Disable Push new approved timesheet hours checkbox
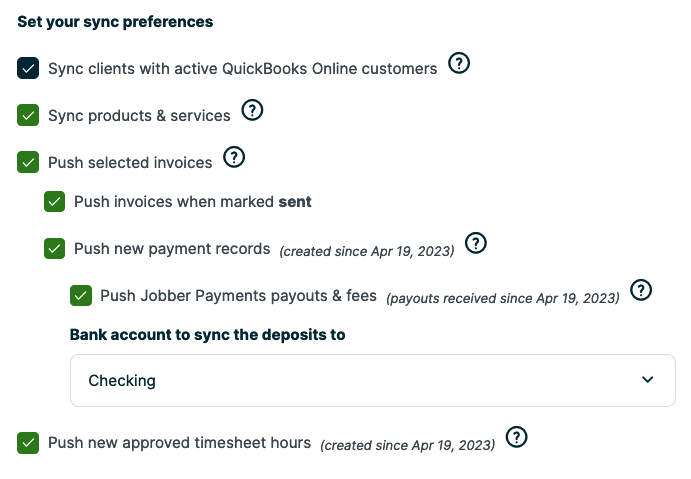Image resolution: width=691 pixels, height=479 pixels. 28,442
